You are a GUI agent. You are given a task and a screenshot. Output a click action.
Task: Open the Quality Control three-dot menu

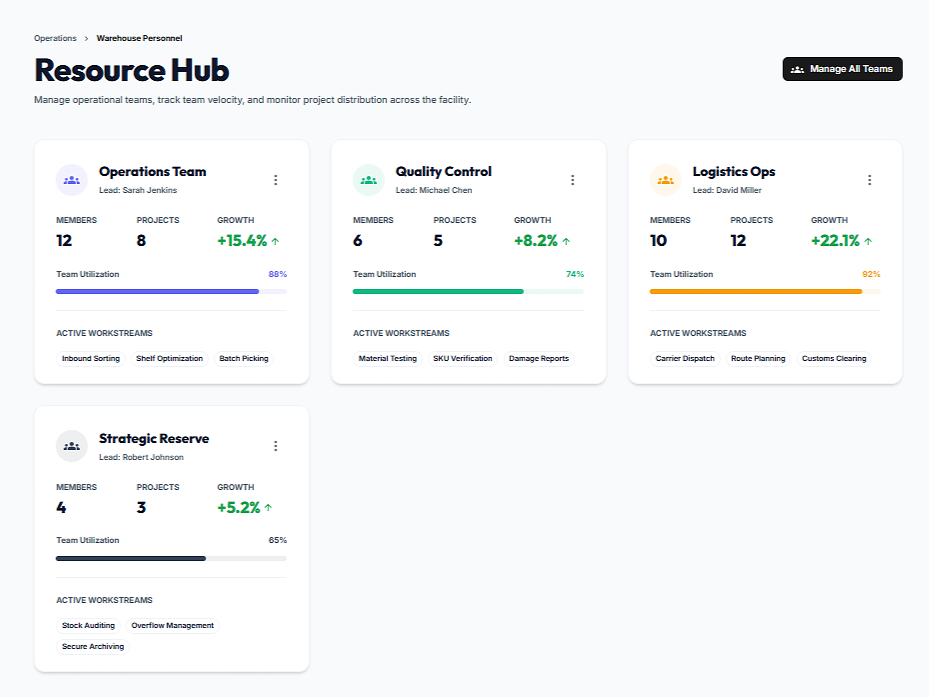(x=573, y=180)
